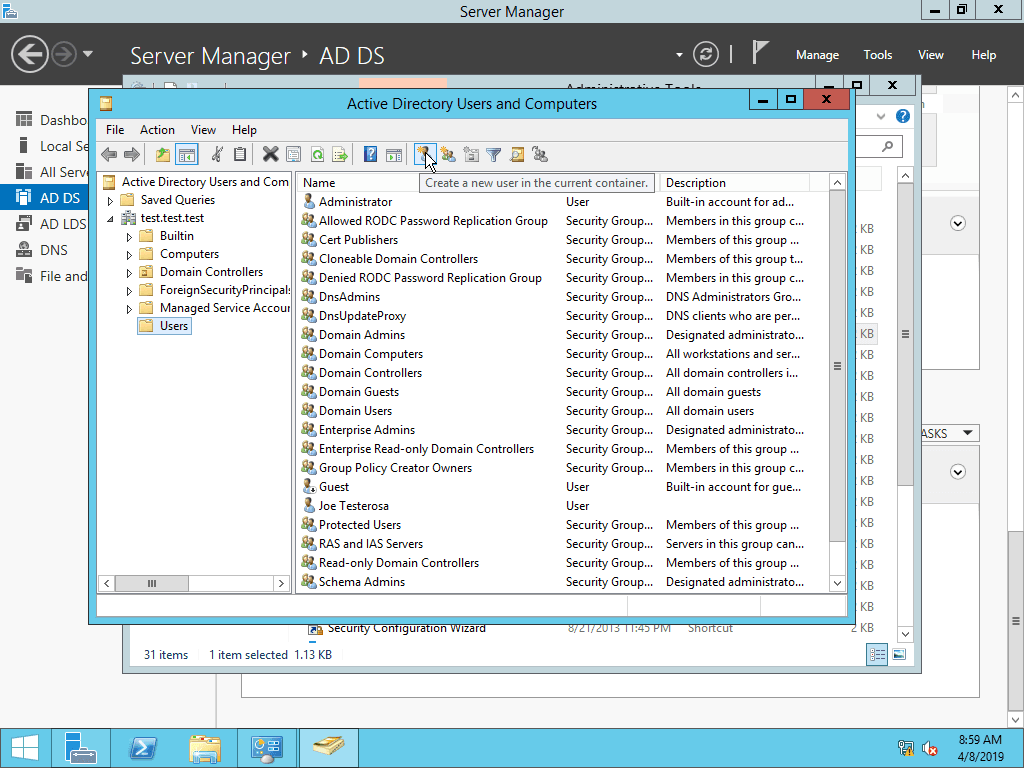Open File Explorer from taskbar
Image resolution: width=1024 pixels, height=768 pixels.
205,748
